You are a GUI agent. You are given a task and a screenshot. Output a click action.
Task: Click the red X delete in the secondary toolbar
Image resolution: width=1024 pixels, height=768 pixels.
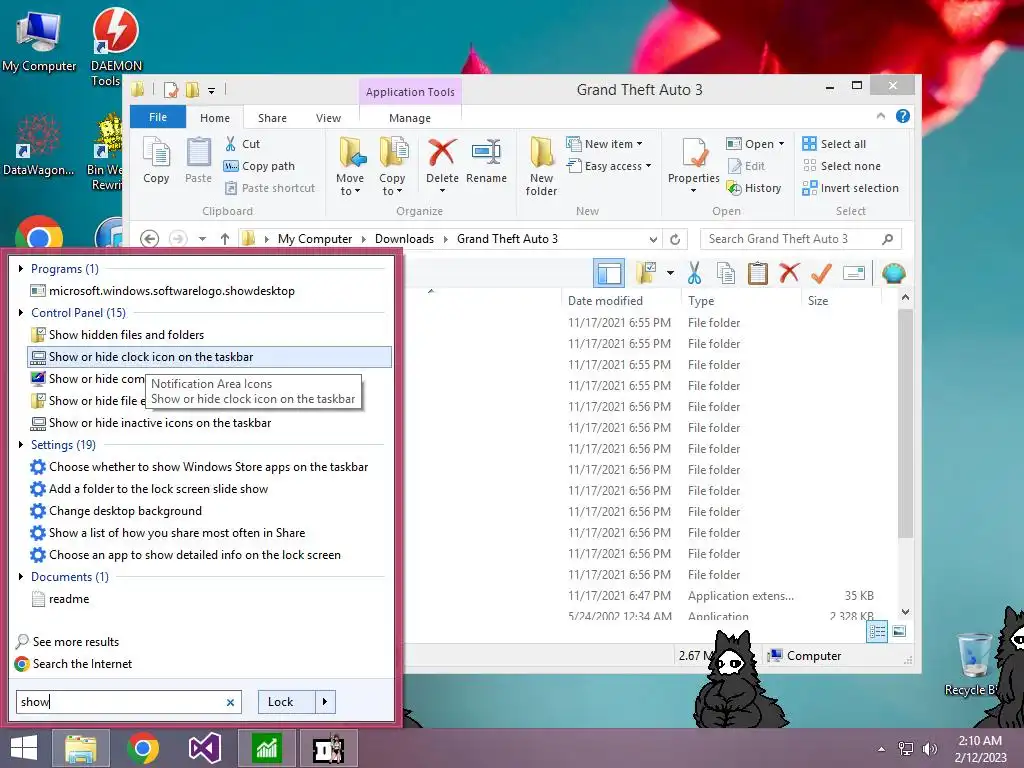pyautogui.click(x=789, y=272)
